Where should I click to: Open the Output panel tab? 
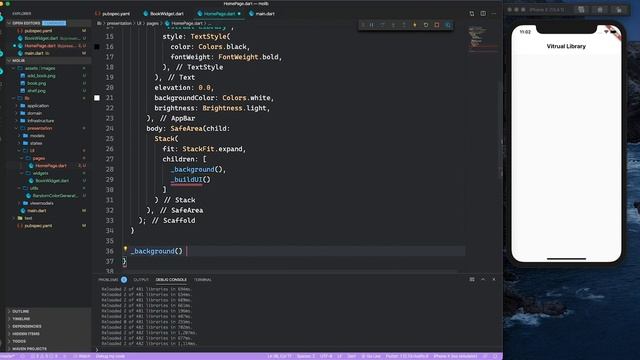141,280
